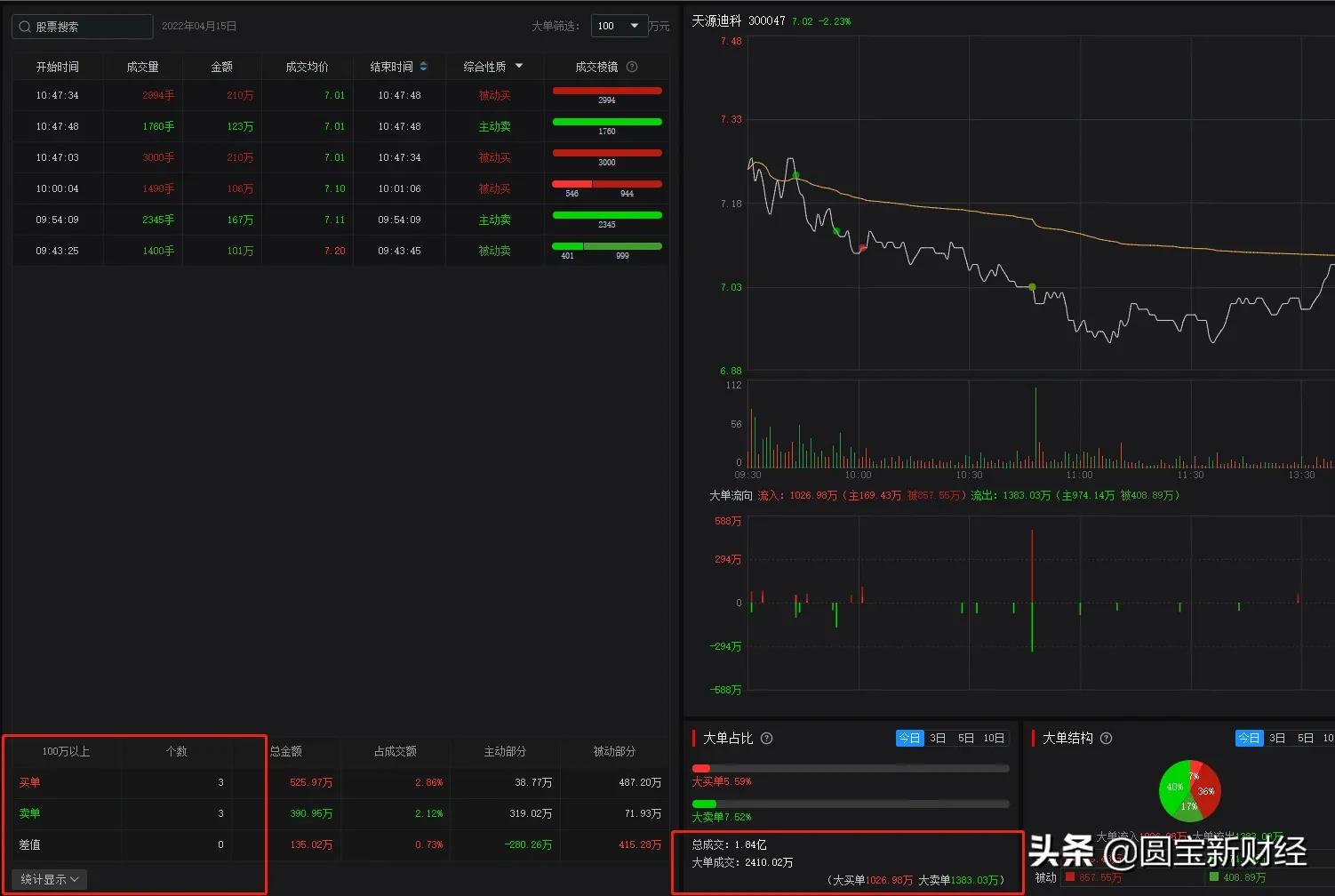This screenshot has width=1335, height=896.
Task: Select the 2994手 volume cell
Action: 158,95
